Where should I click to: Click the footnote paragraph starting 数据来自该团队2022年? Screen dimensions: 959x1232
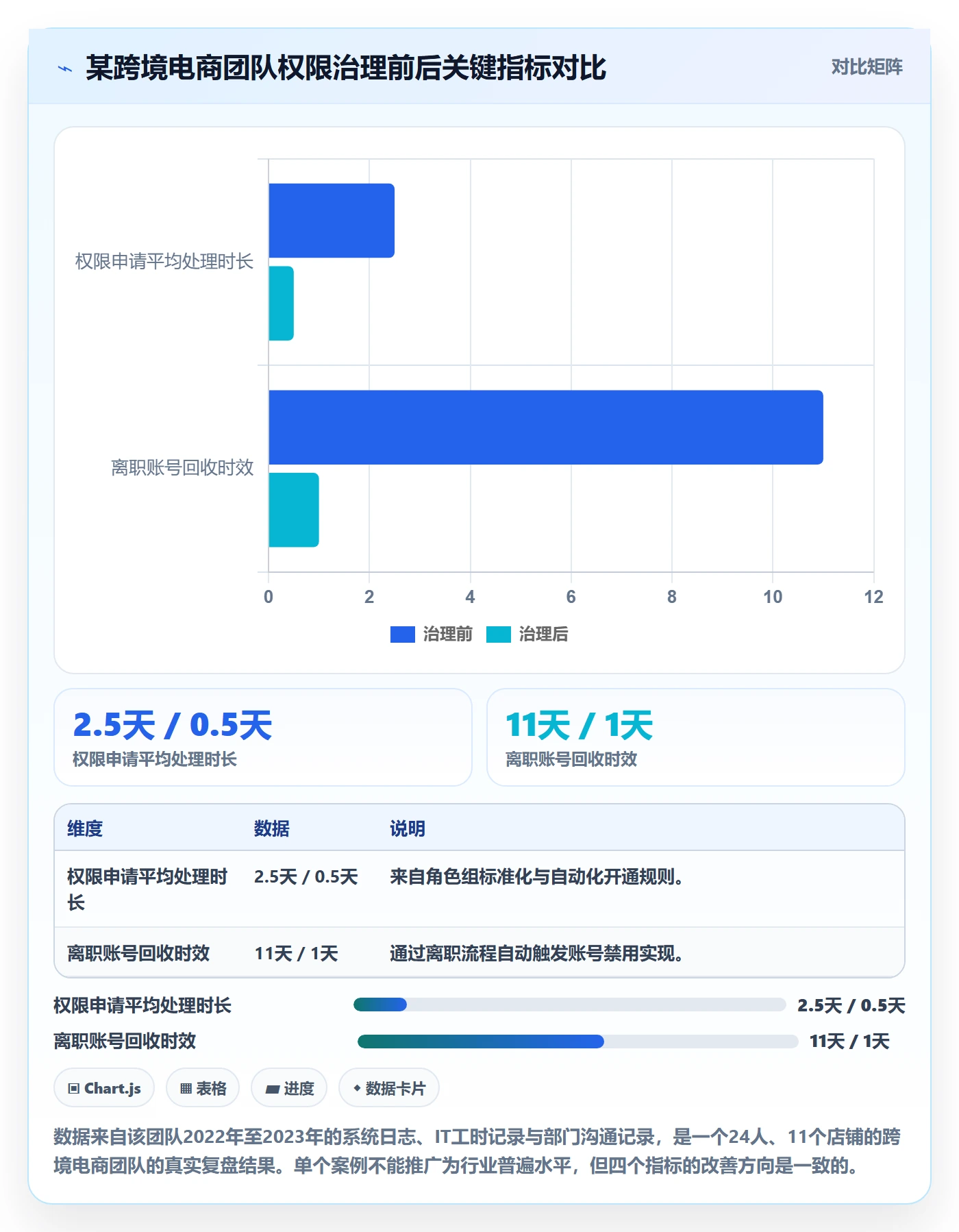[477, 1151]
